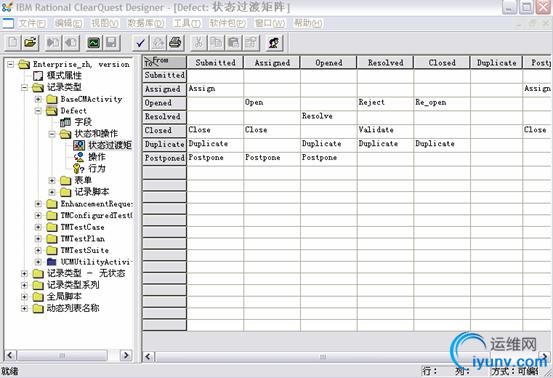Click the Resolved column header
This screenshot has width=553, height=378.
[x=385, y=62]
